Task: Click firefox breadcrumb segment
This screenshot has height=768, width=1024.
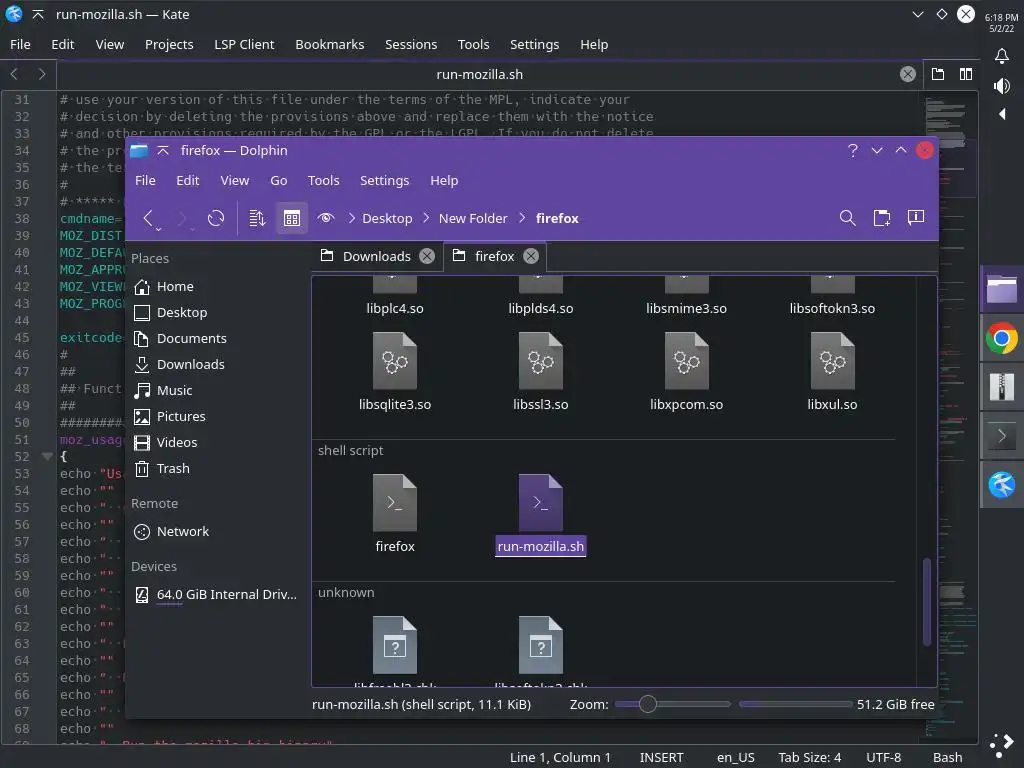Action: coord(557,218)
